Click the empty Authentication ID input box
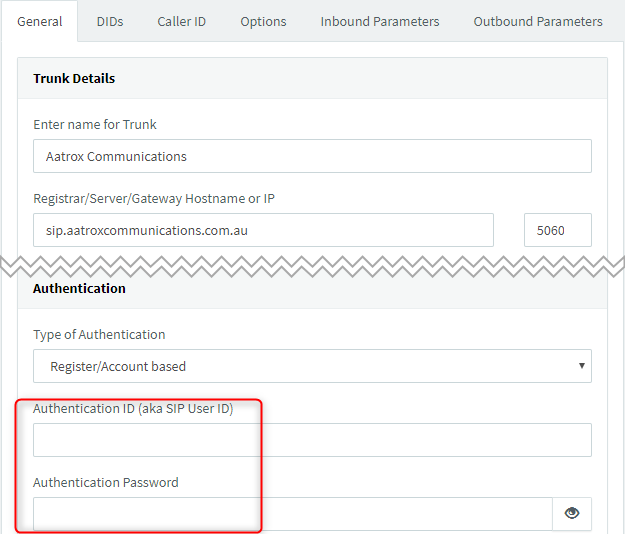 coord(312,440)
